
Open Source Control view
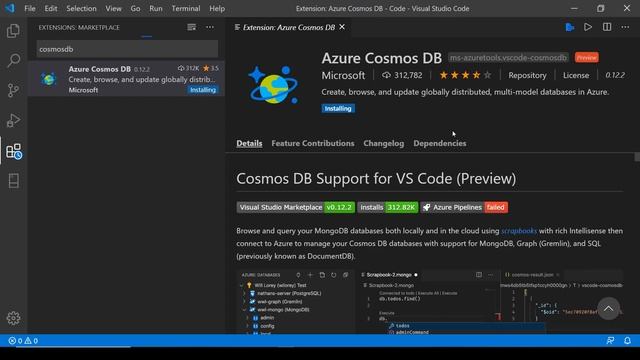click(13, 90)
